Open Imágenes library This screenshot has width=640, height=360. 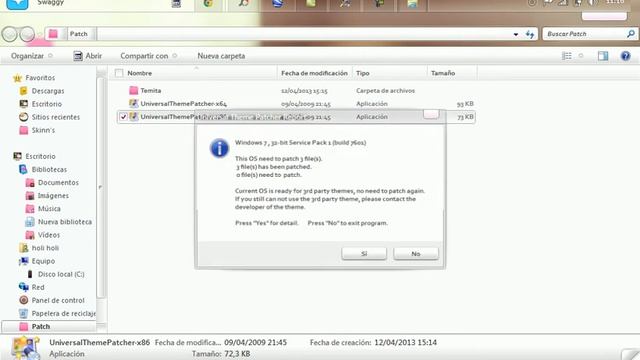53,196
